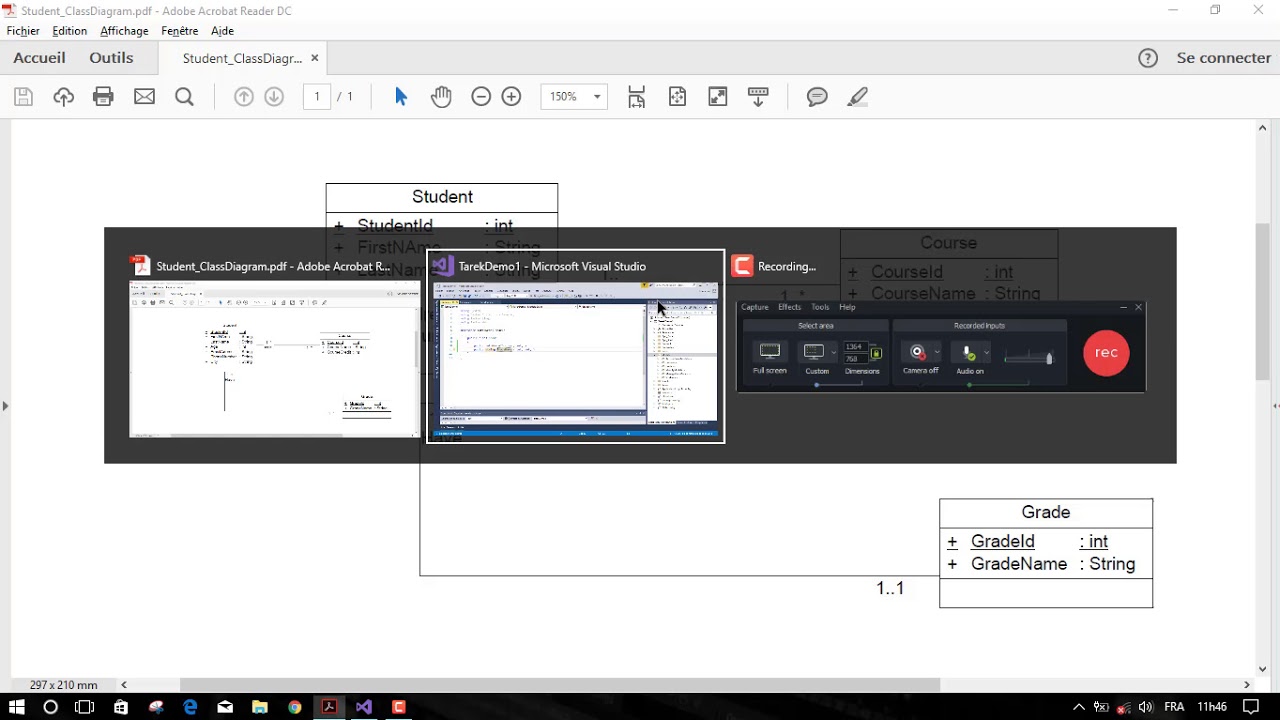Click the scroll down arrow

[x=1263, y=670]
